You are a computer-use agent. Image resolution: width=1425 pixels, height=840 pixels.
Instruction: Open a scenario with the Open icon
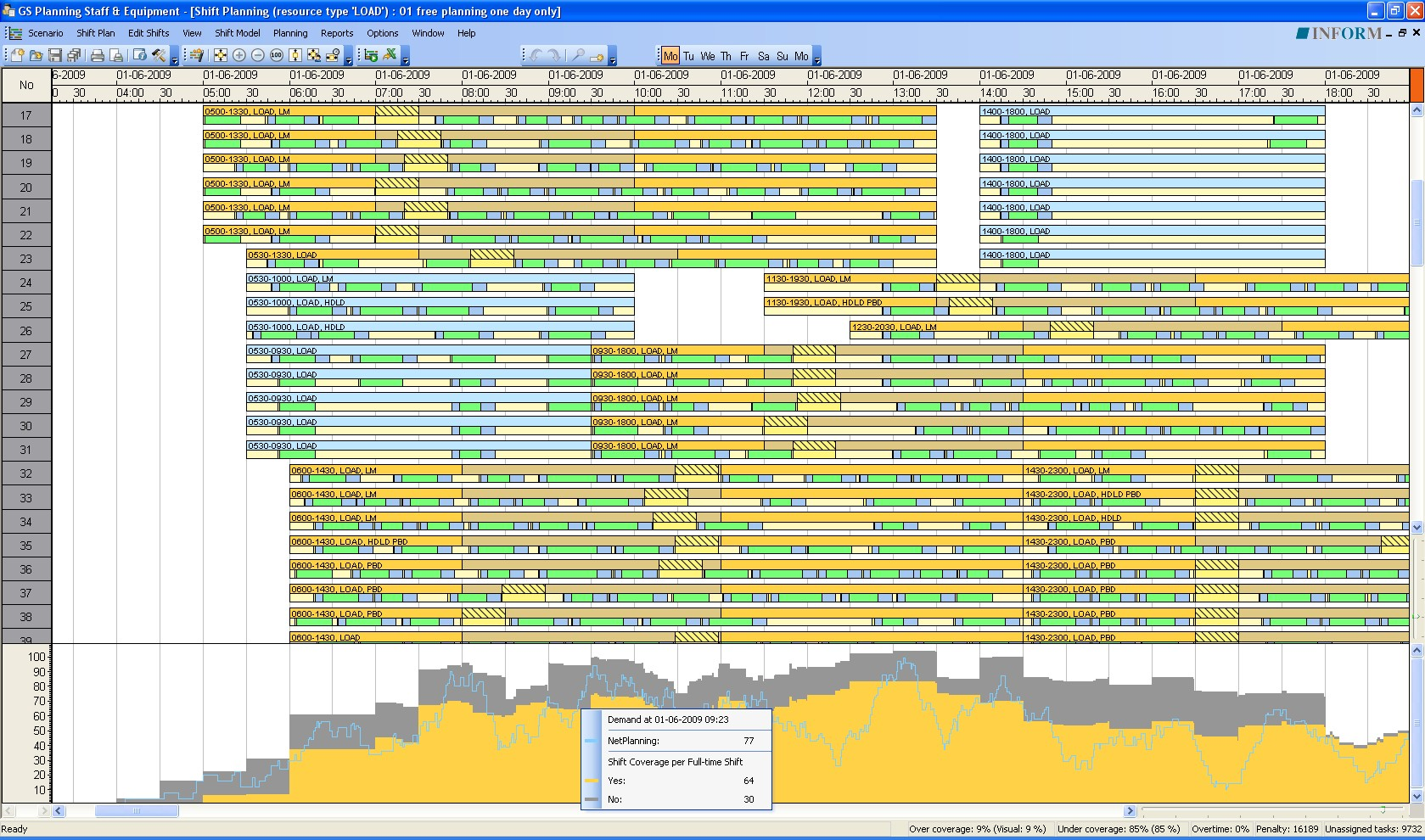(x=35, y=56)
